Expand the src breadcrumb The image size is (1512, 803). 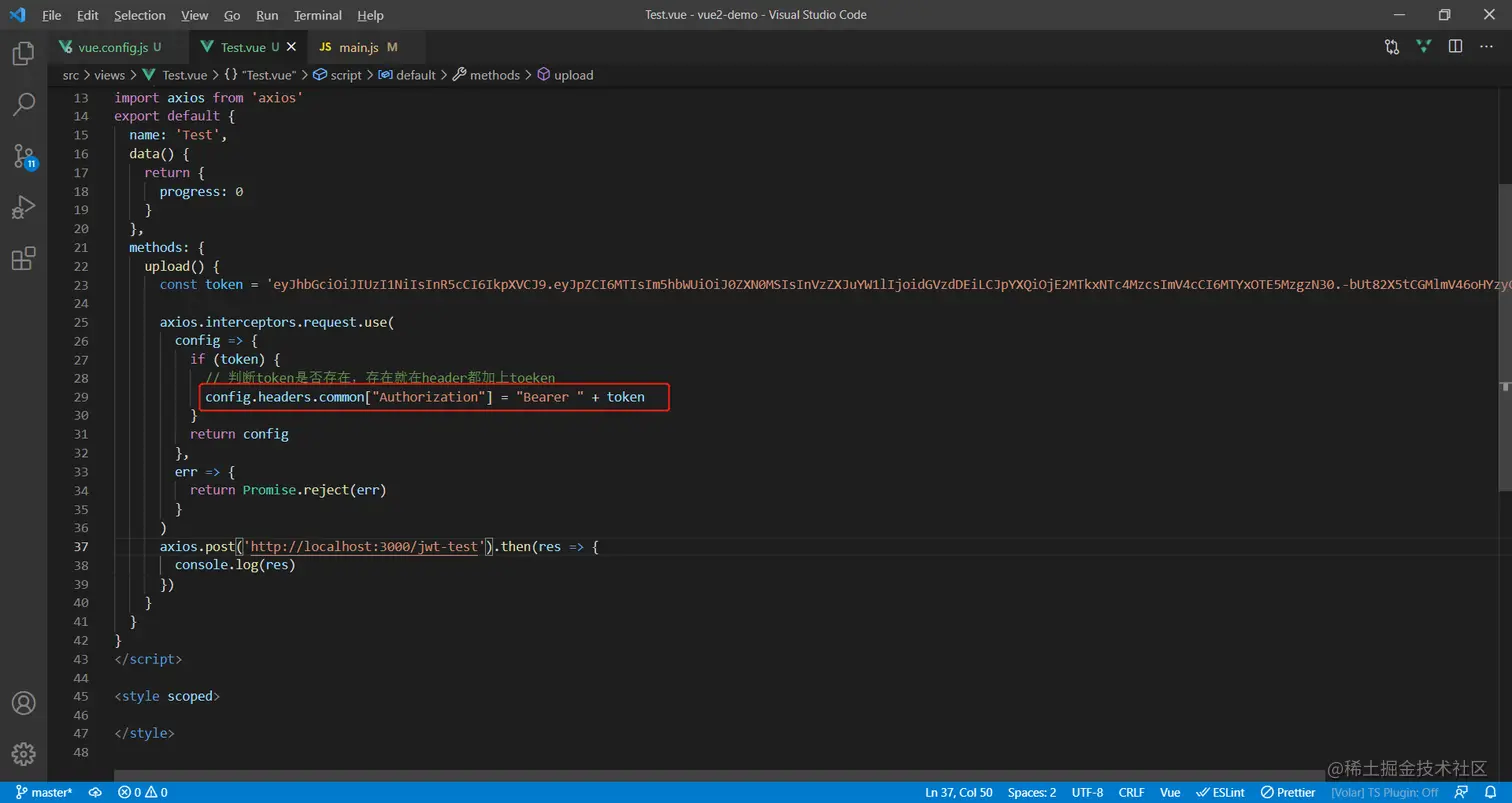[x=70, y=75]
